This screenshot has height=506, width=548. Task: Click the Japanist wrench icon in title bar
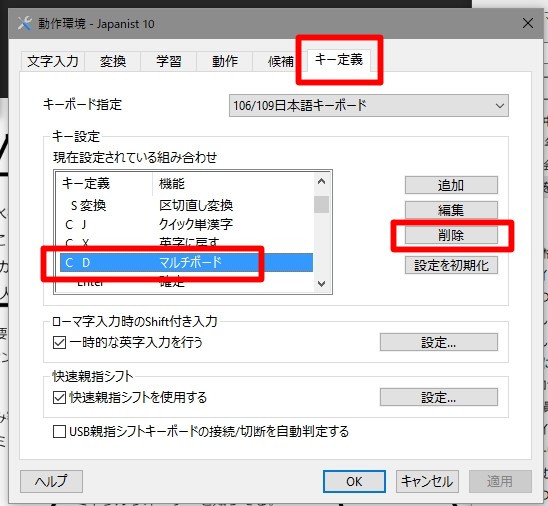coord(24,23)
